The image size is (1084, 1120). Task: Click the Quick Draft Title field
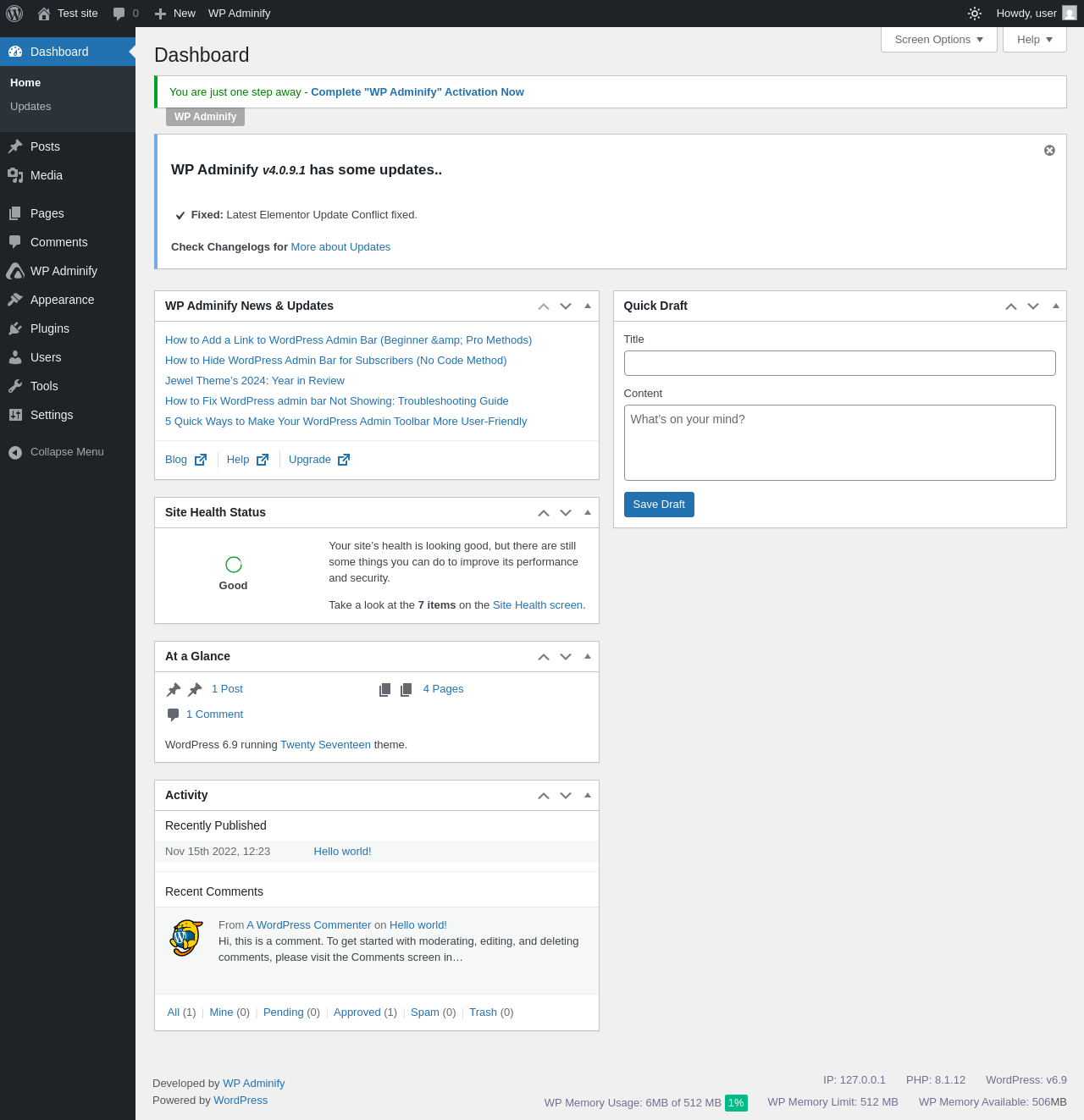(840, 363)
